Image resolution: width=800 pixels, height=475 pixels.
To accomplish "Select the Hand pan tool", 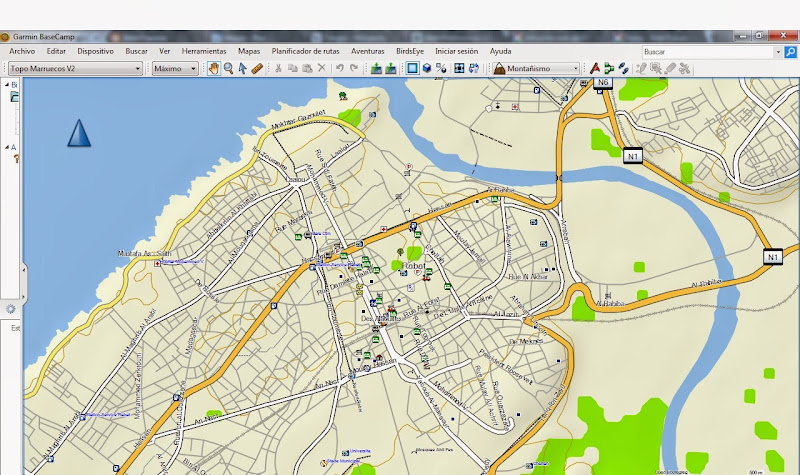I will [213, 68].
